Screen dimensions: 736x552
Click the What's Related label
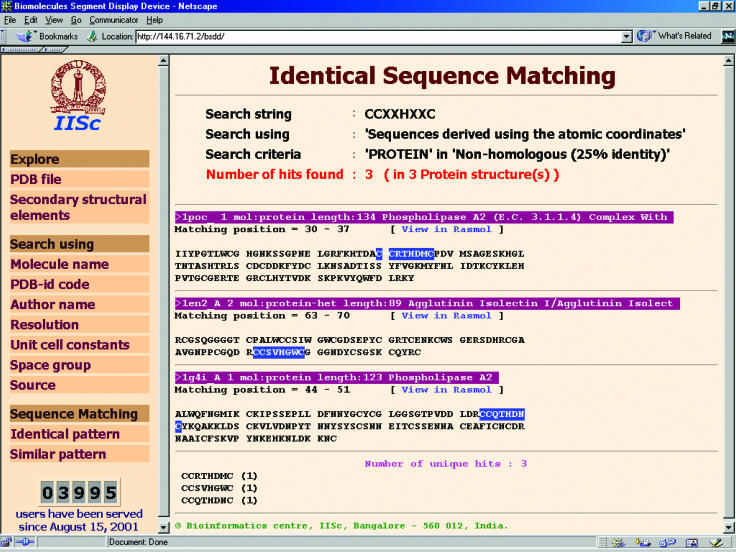click(x=684, y=36)
